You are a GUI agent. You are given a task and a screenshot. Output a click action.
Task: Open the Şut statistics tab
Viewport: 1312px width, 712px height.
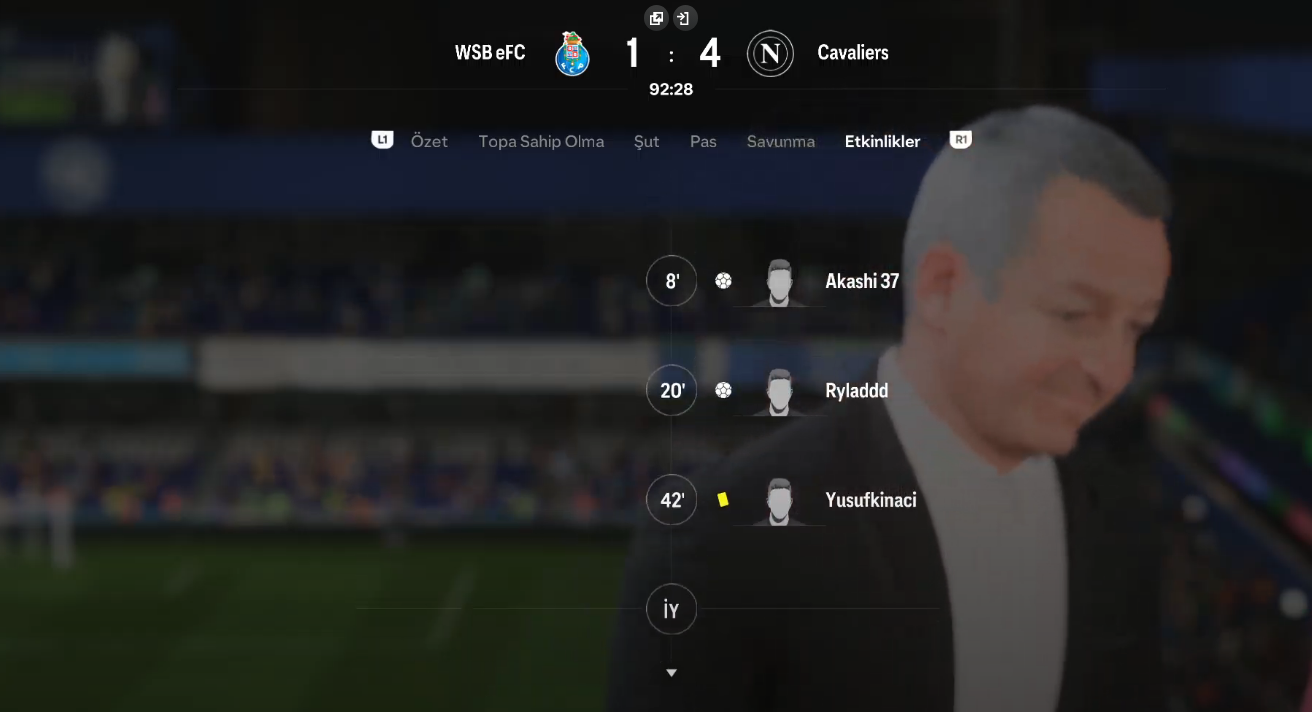tap(647, 142)
